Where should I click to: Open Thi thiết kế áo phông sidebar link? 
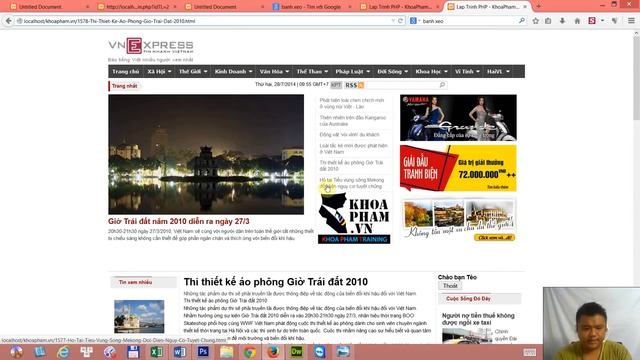[x=351, y=165]
